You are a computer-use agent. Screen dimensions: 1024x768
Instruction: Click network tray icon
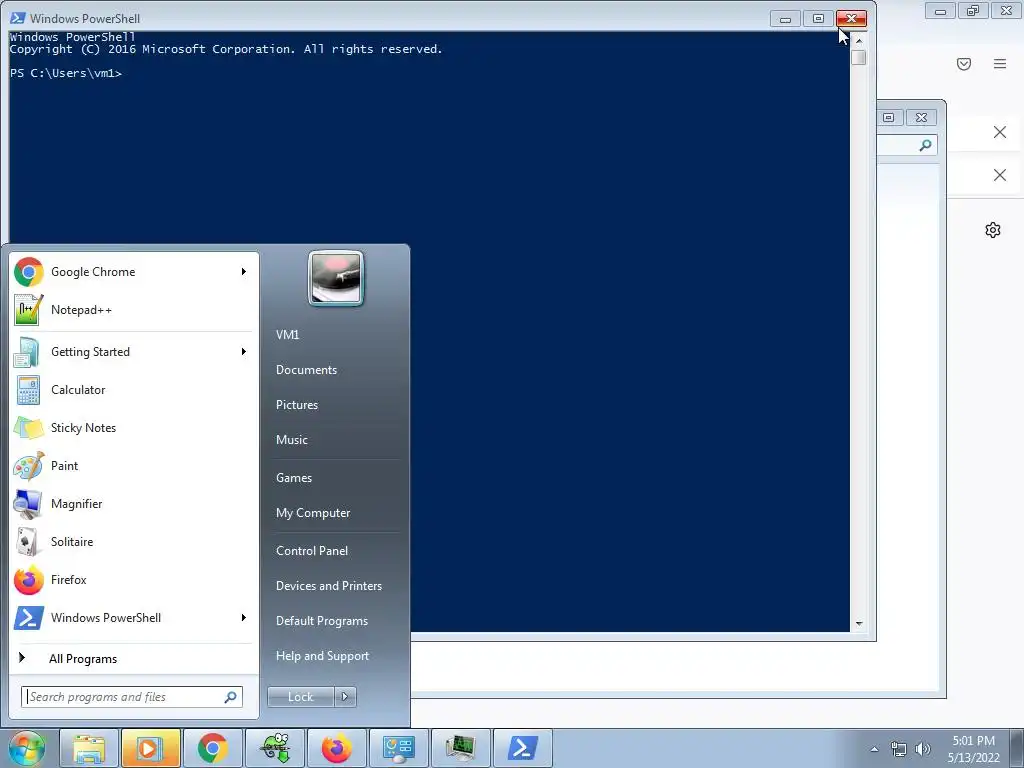click(x=899, y=749)
